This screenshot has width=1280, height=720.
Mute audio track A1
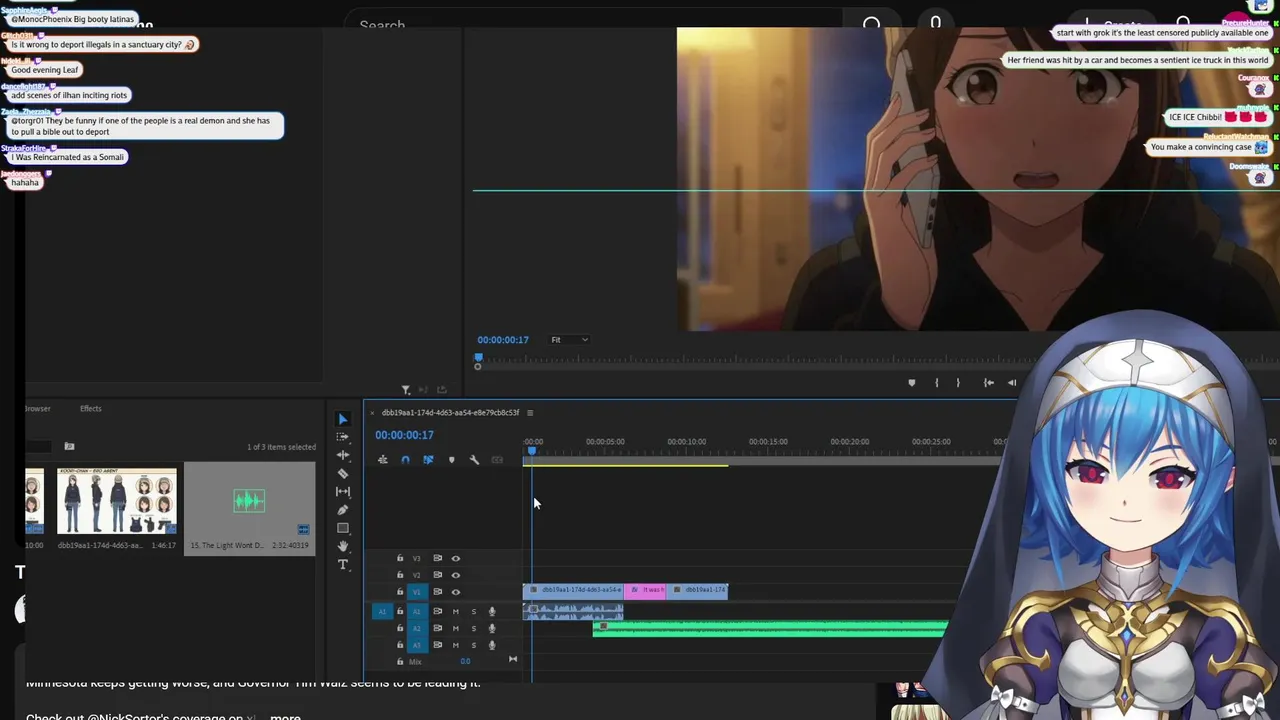pyautogui.click(x=456, y=611)
